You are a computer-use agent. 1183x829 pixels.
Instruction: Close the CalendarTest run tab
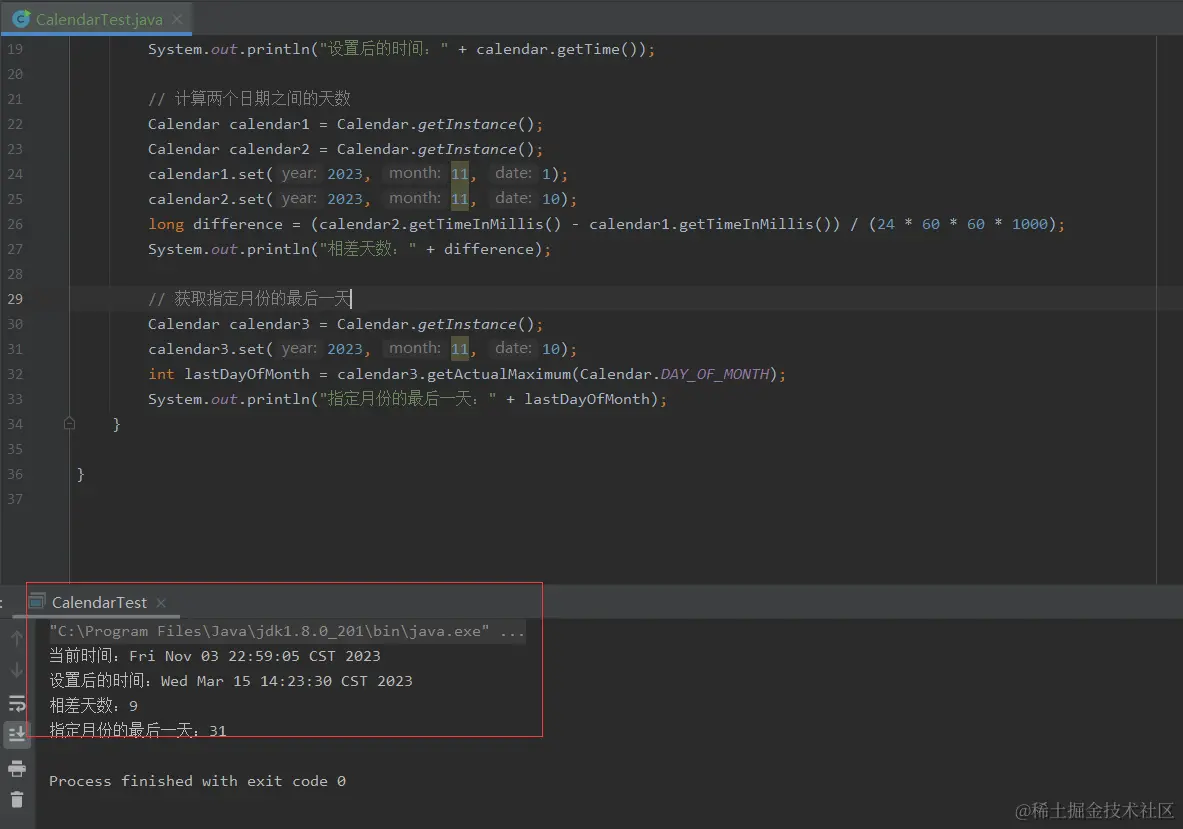(x=161, y=603)
